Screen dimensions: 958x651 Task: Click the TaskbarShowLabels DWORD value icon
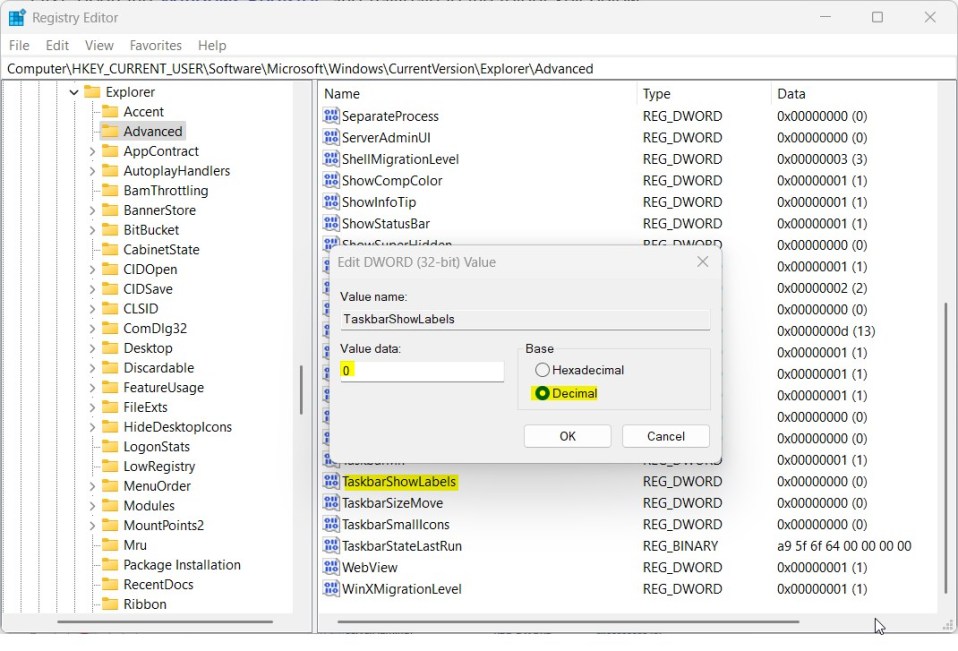(331, 482)
